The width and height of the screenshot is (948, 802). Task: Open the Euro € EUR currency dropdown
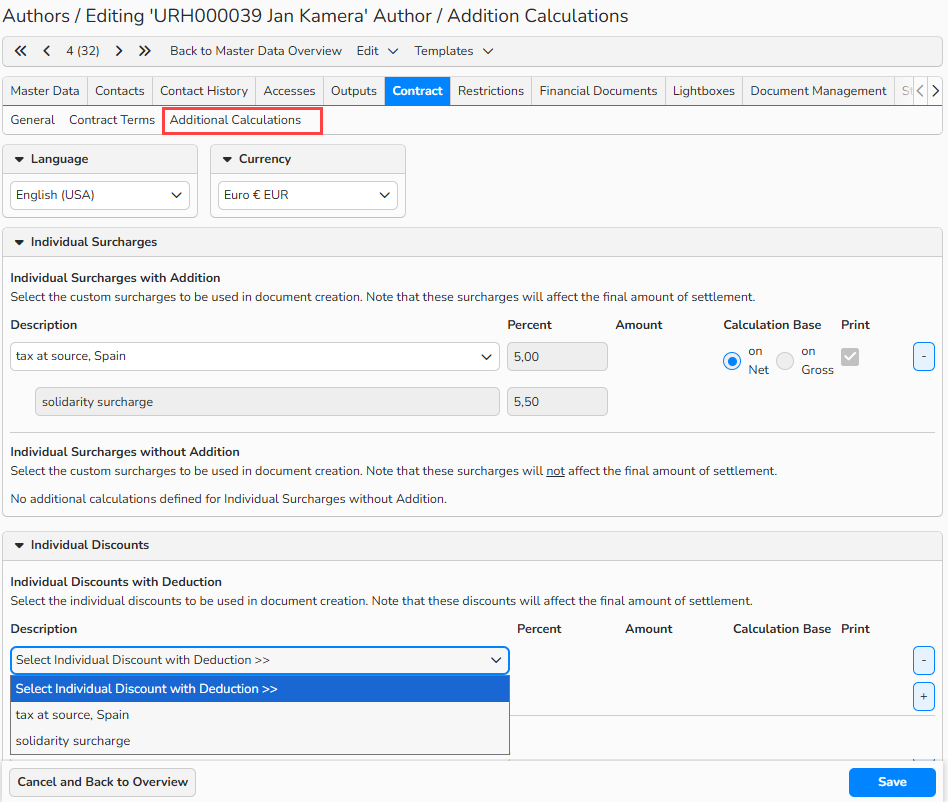[308, 195]
